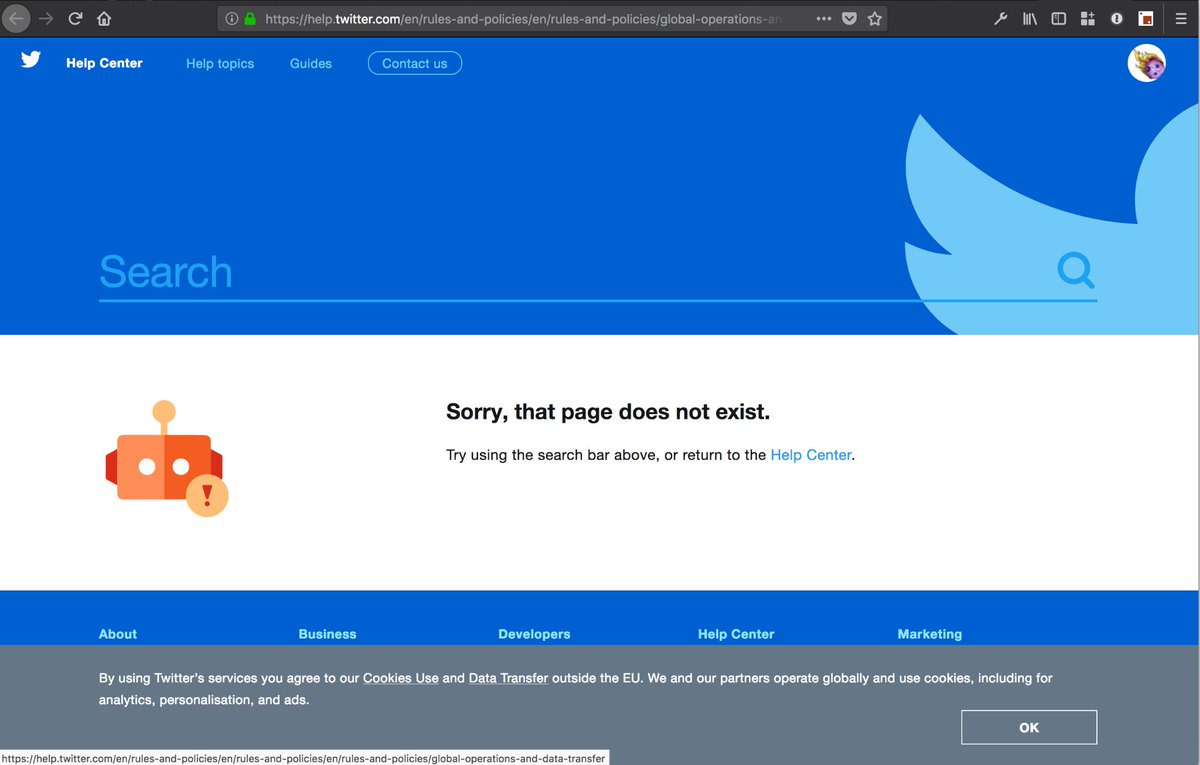Image resolution: width=1200 pixels, height=765 pixels.
Task: Toggle the bookmark star in the address bar
Action: (875, 18)
